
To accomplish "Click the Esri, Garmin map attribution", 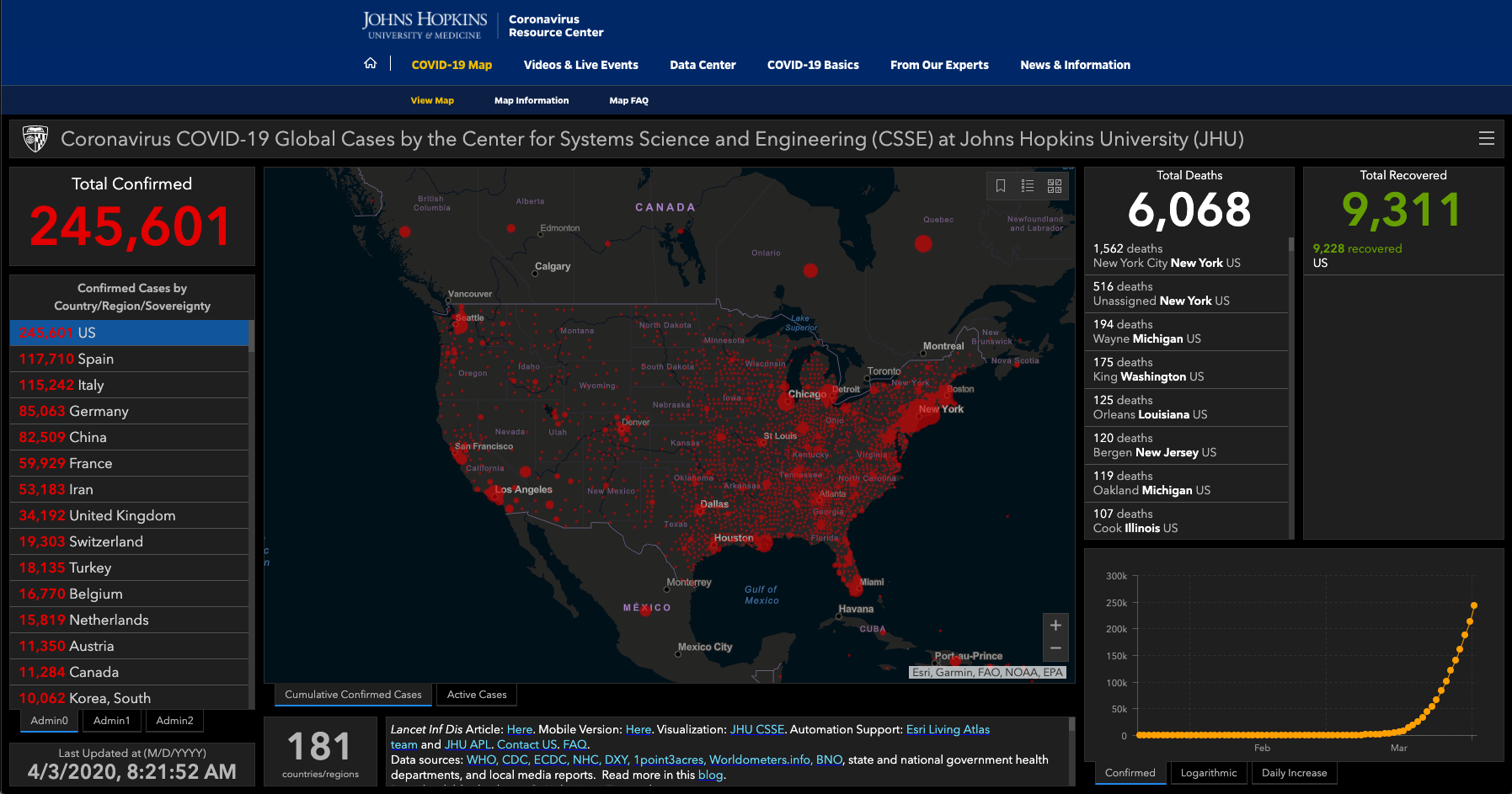I will point(987,673).
